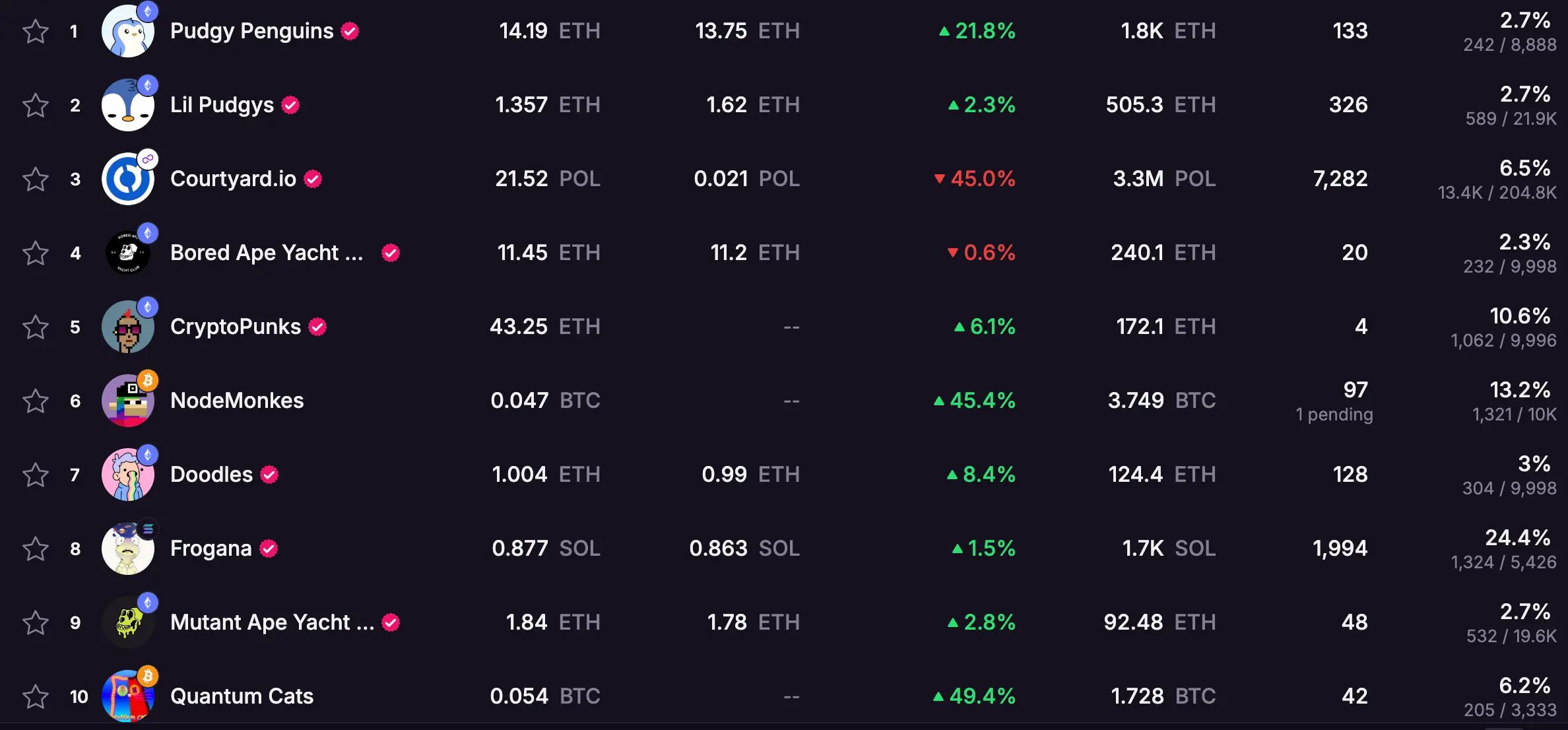Click Quantum Cats collection avatar

[127, 696]
